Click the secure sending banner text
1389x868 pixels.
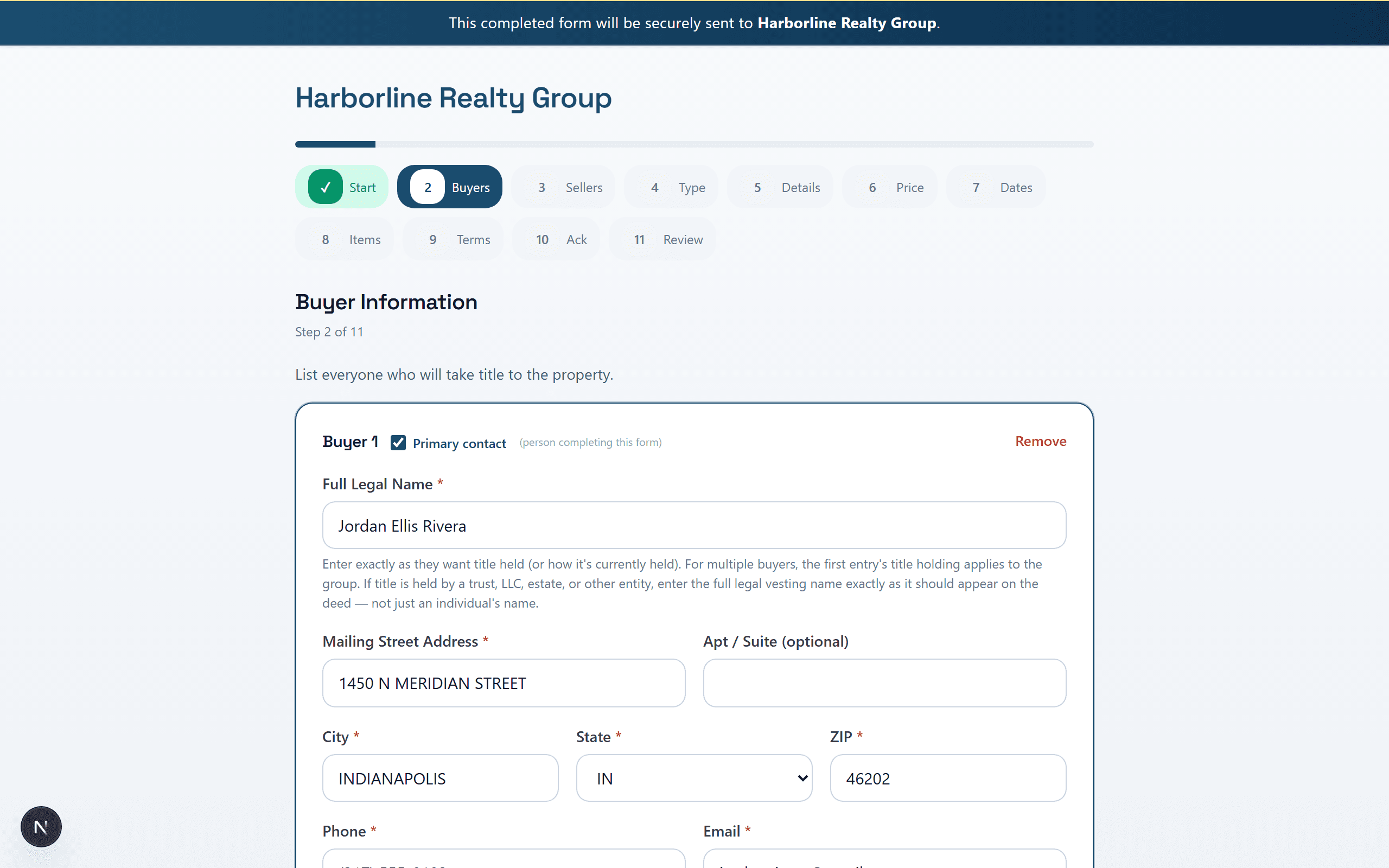coord(694,23)
